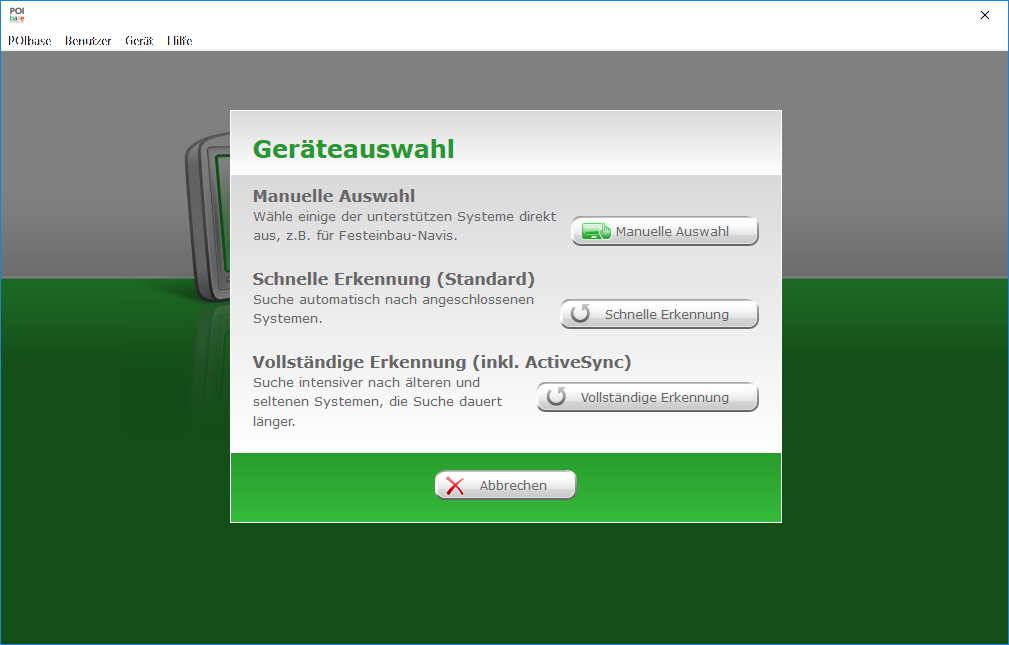
Task: Click the Festeinbau-Navis description text
Action: tap(403, 226)
